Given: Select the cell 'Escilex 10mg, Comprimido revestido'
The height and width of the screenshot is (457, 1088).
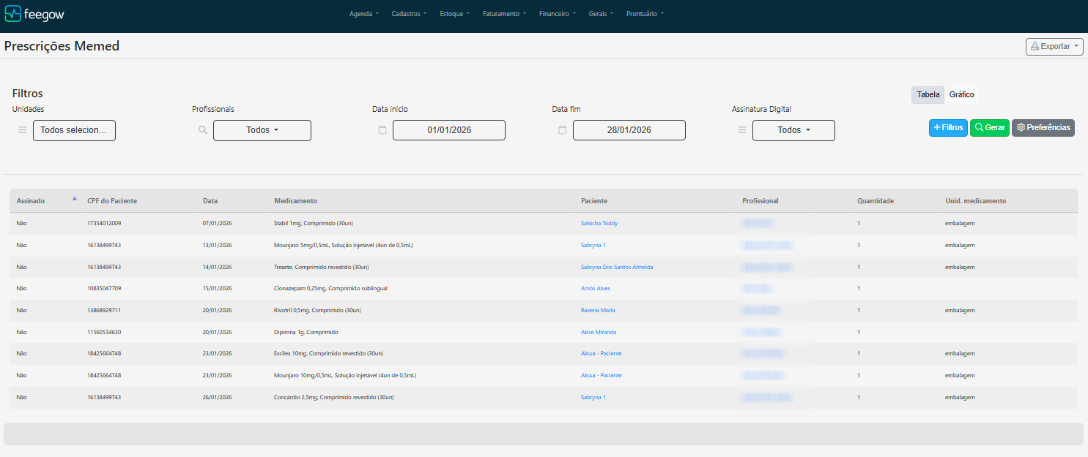Looking at the screenshot, I should click(328, 354).
